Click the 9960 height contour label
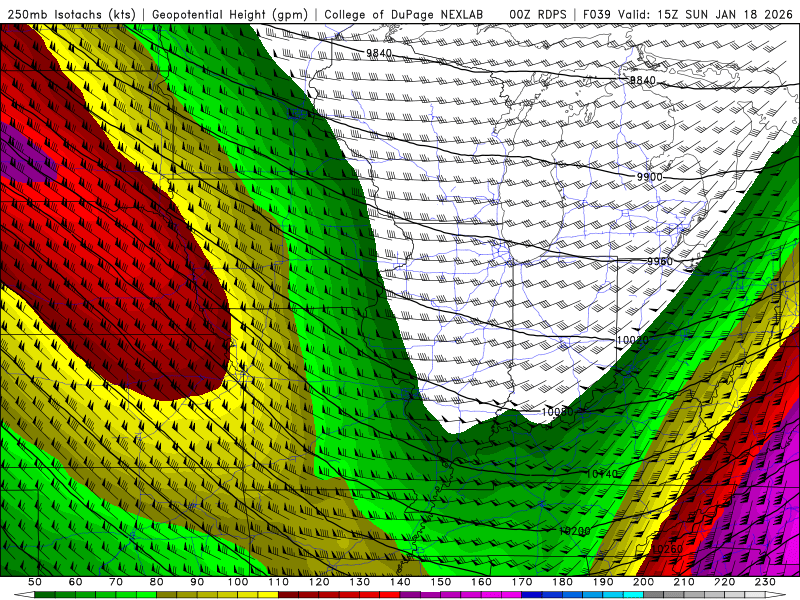 (660, 261)
